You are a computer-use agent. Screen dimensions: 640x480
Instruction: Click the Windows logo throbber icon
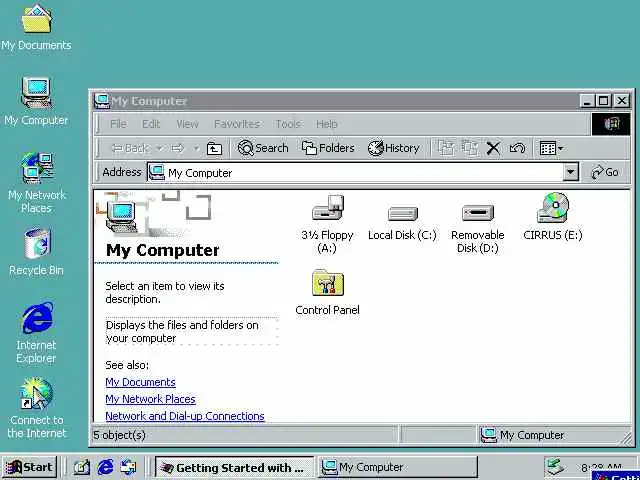point(611,124)
